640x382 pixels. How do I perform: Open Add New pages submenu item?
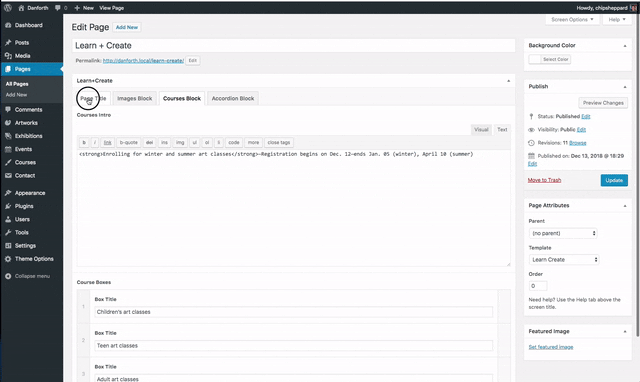[16, 95]
